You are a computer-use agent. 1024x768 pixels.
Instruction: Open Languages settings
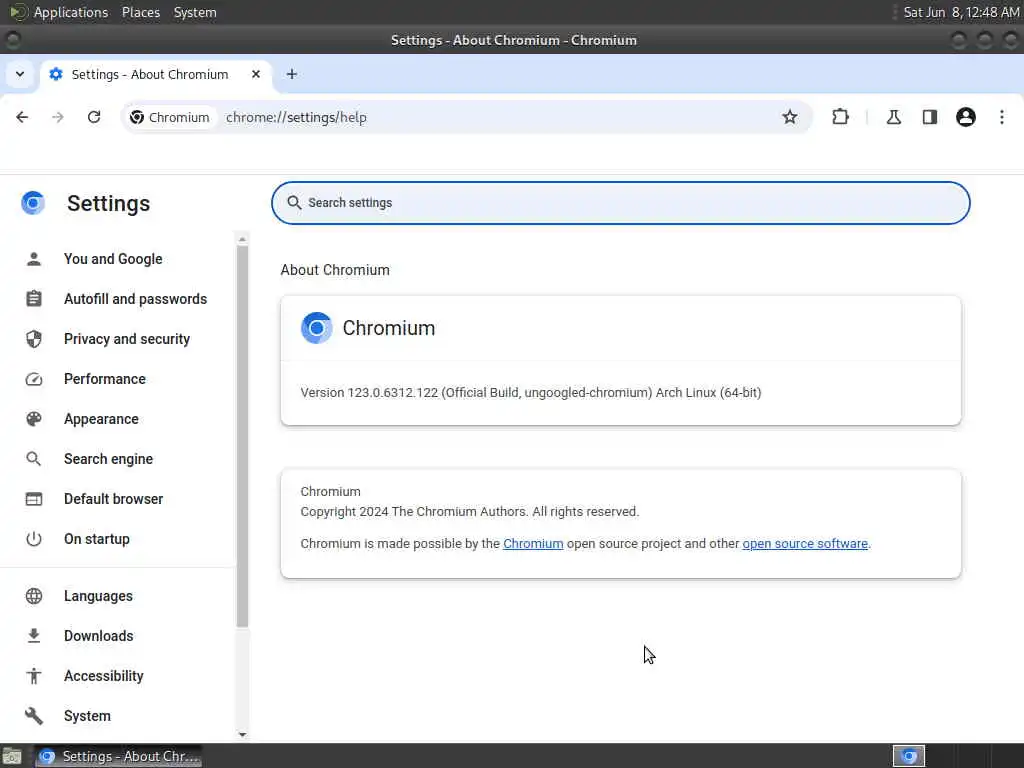pos(98,596)
